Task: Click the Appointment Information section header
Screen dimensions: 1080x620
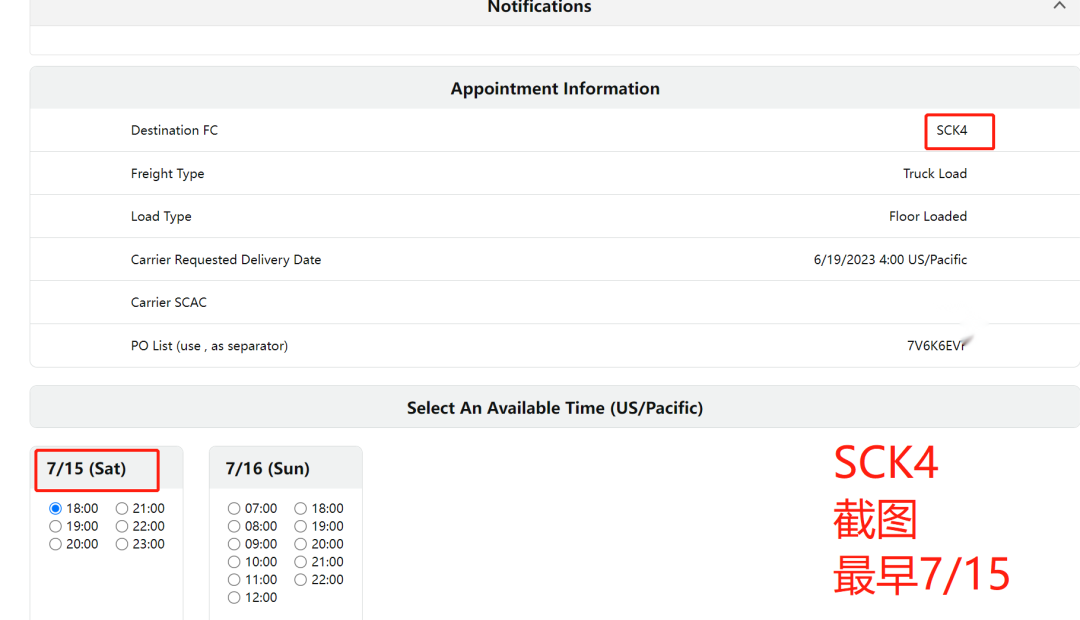Action: 555,89
